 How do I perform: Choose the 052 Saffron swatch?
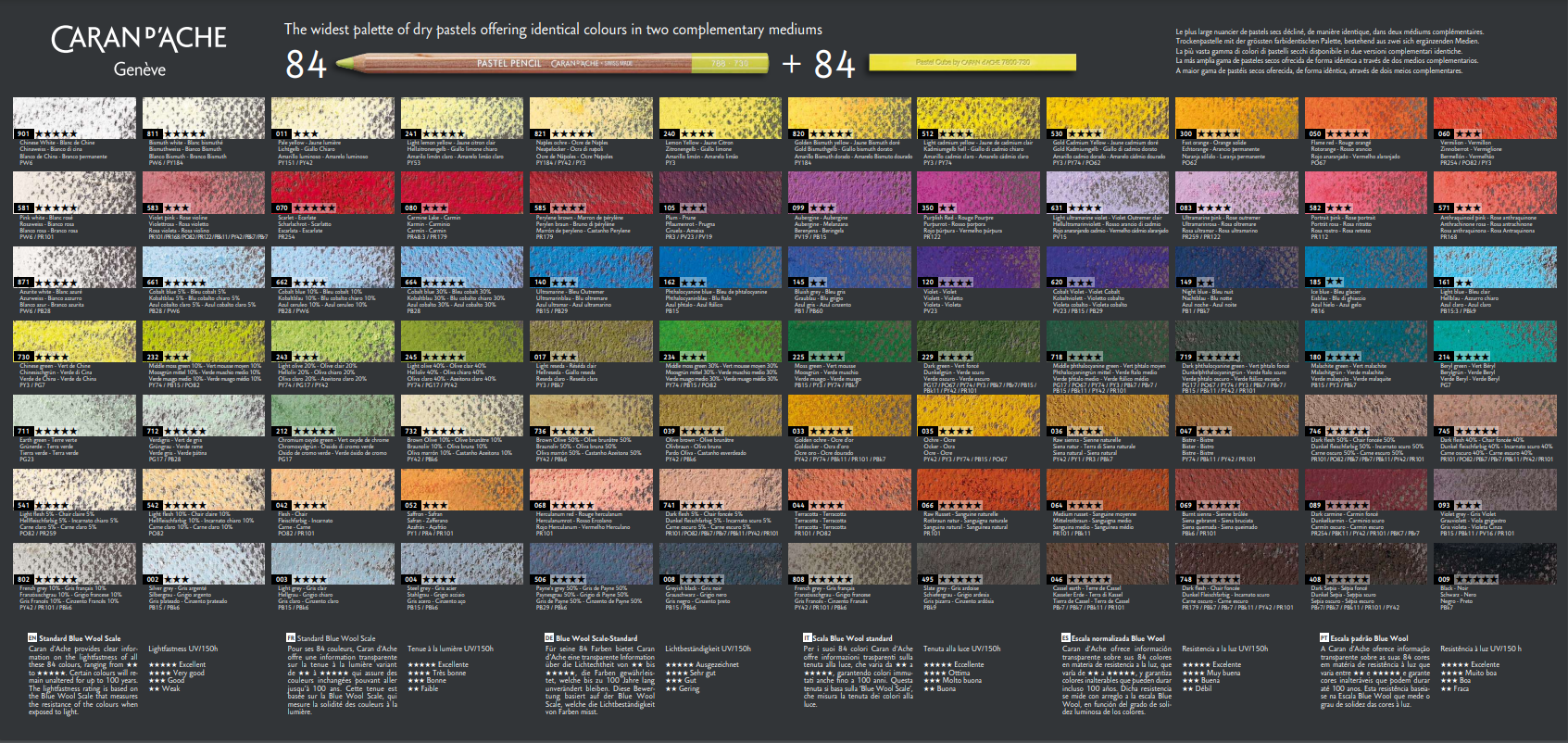pos(462,489)
